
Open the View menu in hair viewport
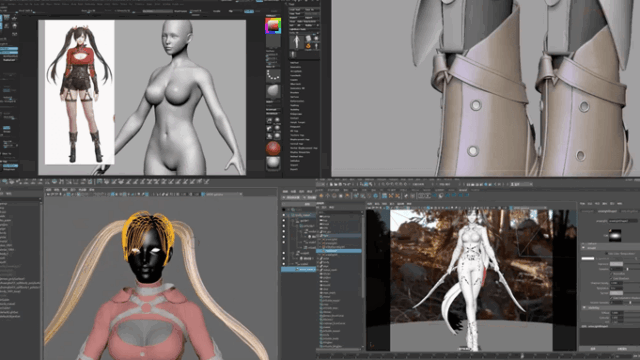pos(49,190)
